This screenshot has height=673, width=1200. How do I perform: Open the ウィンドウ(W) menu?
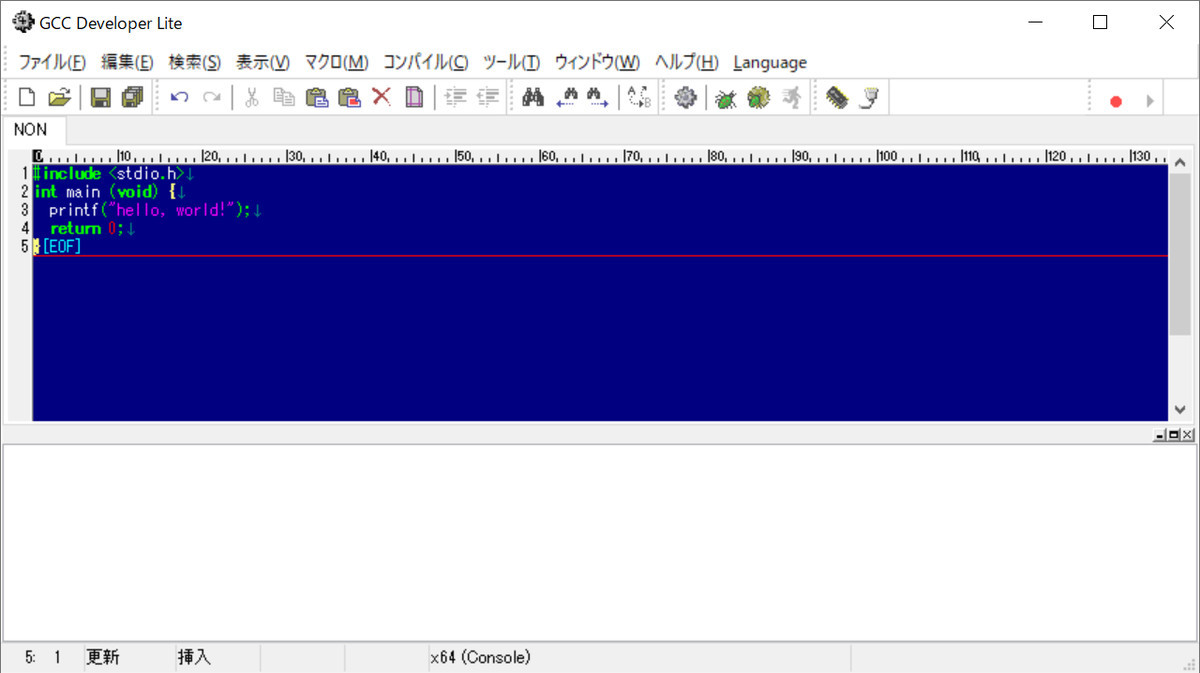click(x=597, y=62)
